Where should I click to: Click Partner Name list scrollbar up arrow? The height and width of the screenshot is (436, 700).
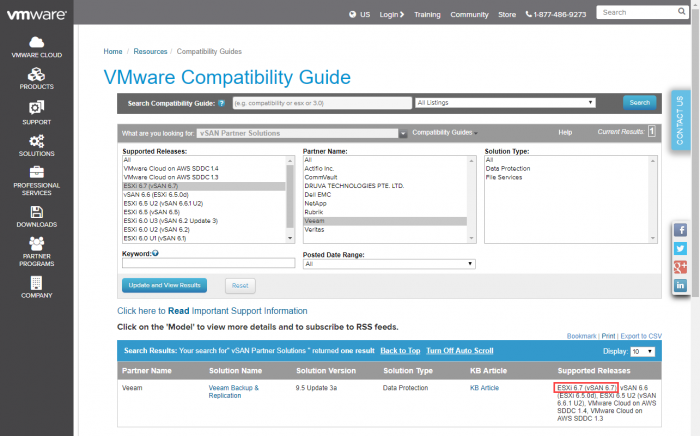coord(471,161)
